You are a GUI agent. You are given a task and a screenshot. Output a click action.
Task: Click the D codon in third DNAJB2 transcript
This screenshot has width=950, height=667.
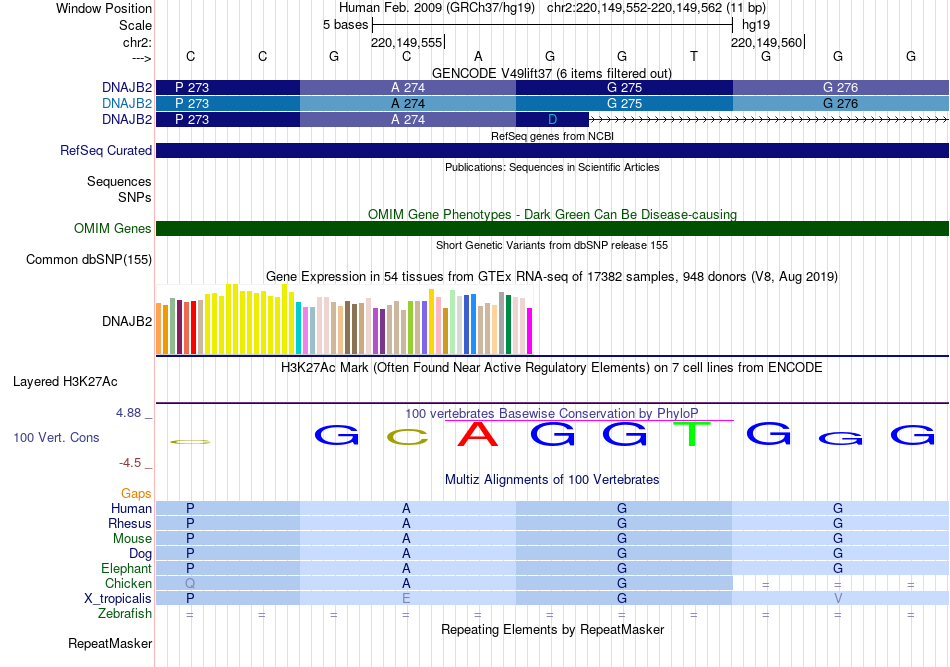tap(552, 119)
